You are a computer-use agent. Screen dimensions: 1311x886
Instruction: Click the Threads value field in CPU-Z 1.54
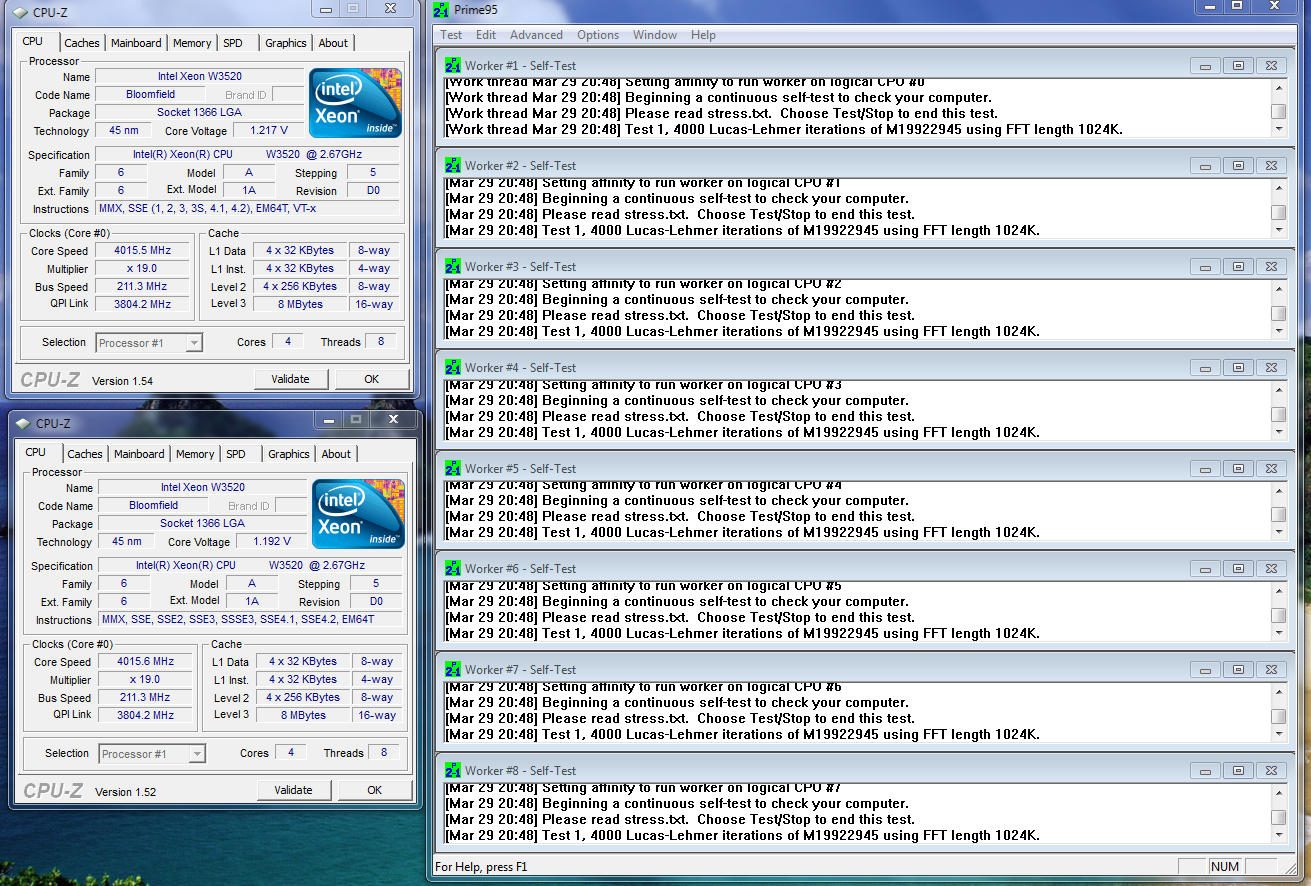tap(381, 342)
